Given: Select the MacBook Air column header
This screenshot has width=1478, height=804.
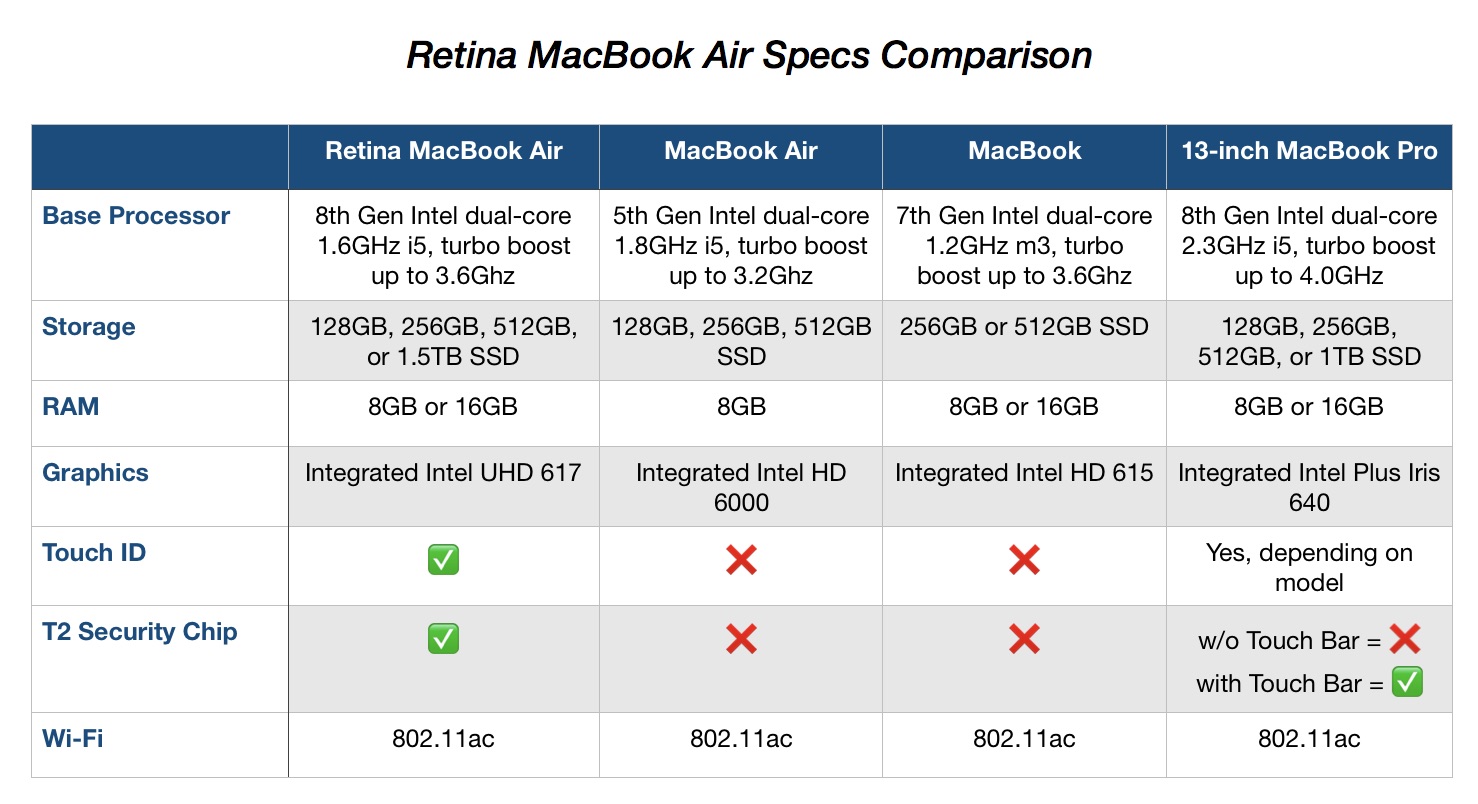Looking at the screenshot, I should pyautogui.click(x=741, y=152).
